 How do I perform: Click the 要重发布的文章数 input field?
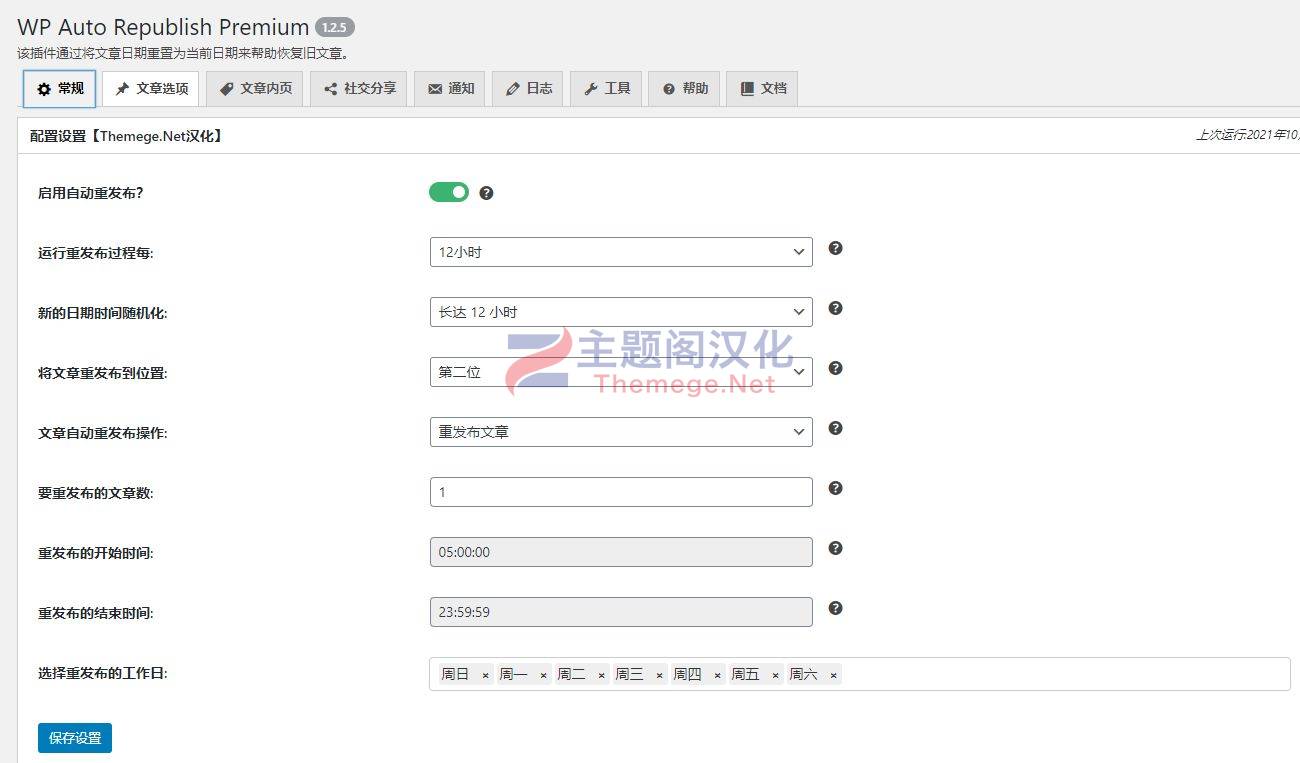pyautogui.click(x=621, y=492)
